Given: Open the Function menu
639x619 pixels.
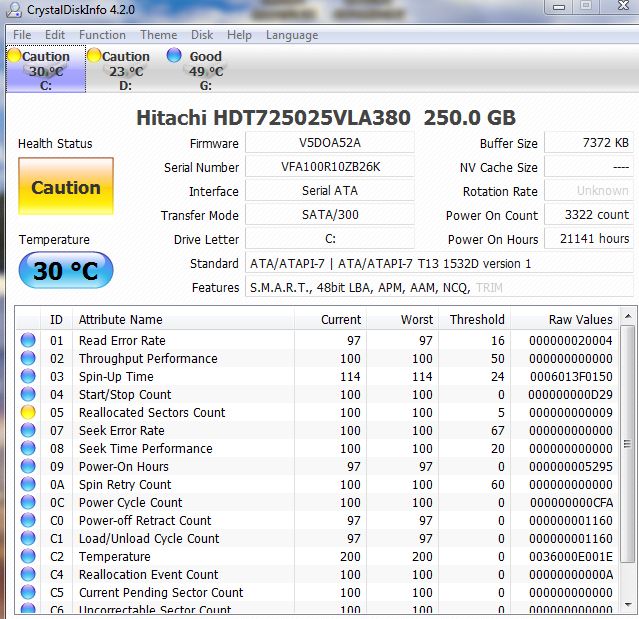Looking at the screenshot, I should (102, 35).
